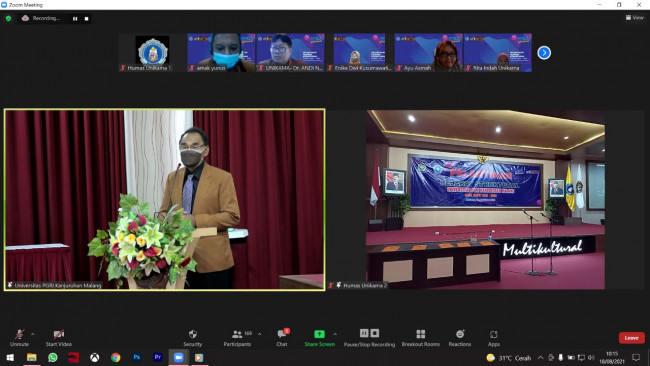
Task: Open the Apps icon
Action: point(493,338)
